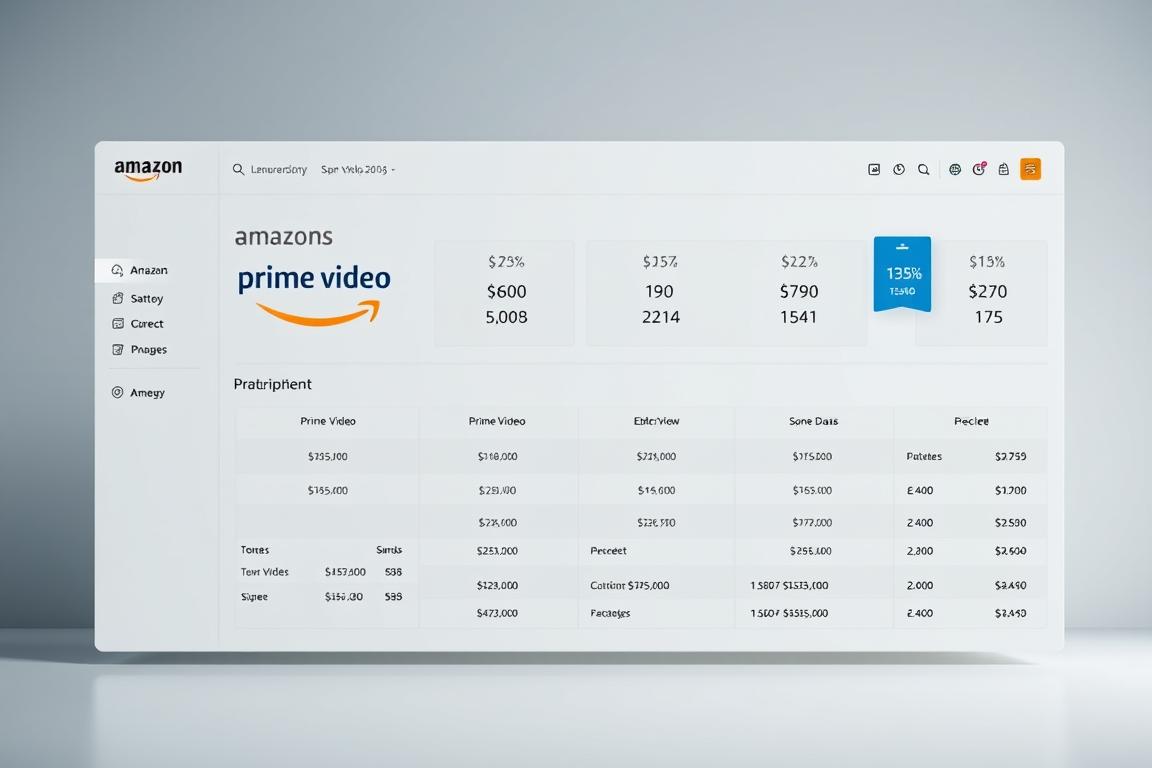Click the $15,600 cell

[656, 490]
